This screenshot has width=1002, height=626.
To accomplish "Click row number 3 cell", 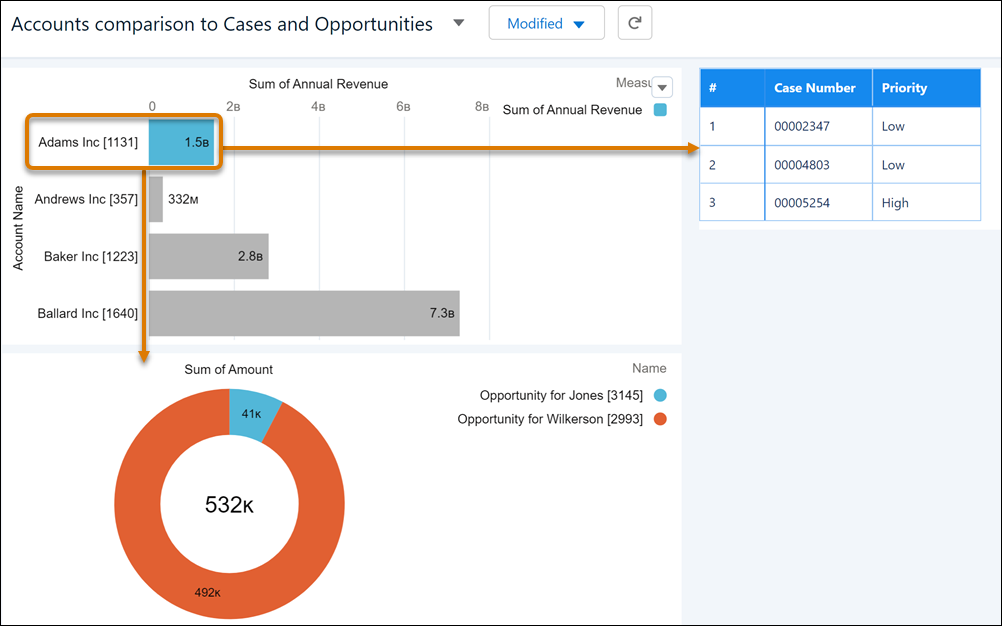I will click(732, 202).
